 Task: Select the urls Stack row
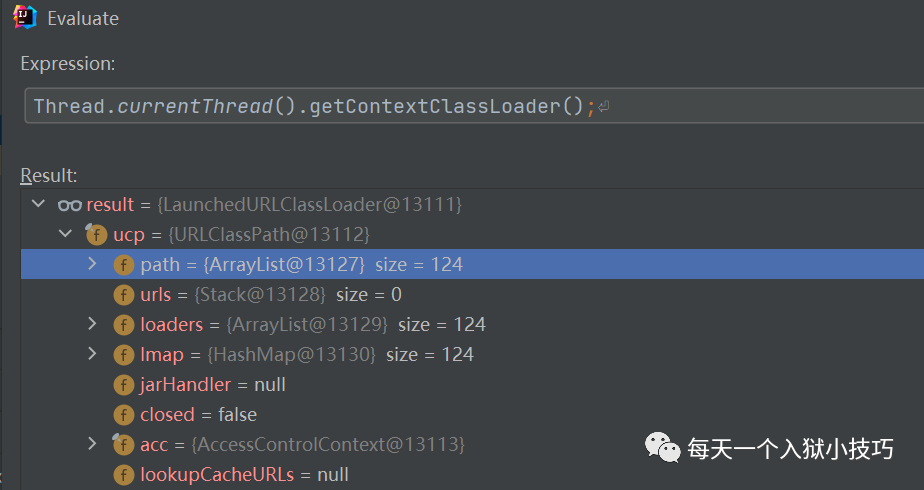[472, 294]
